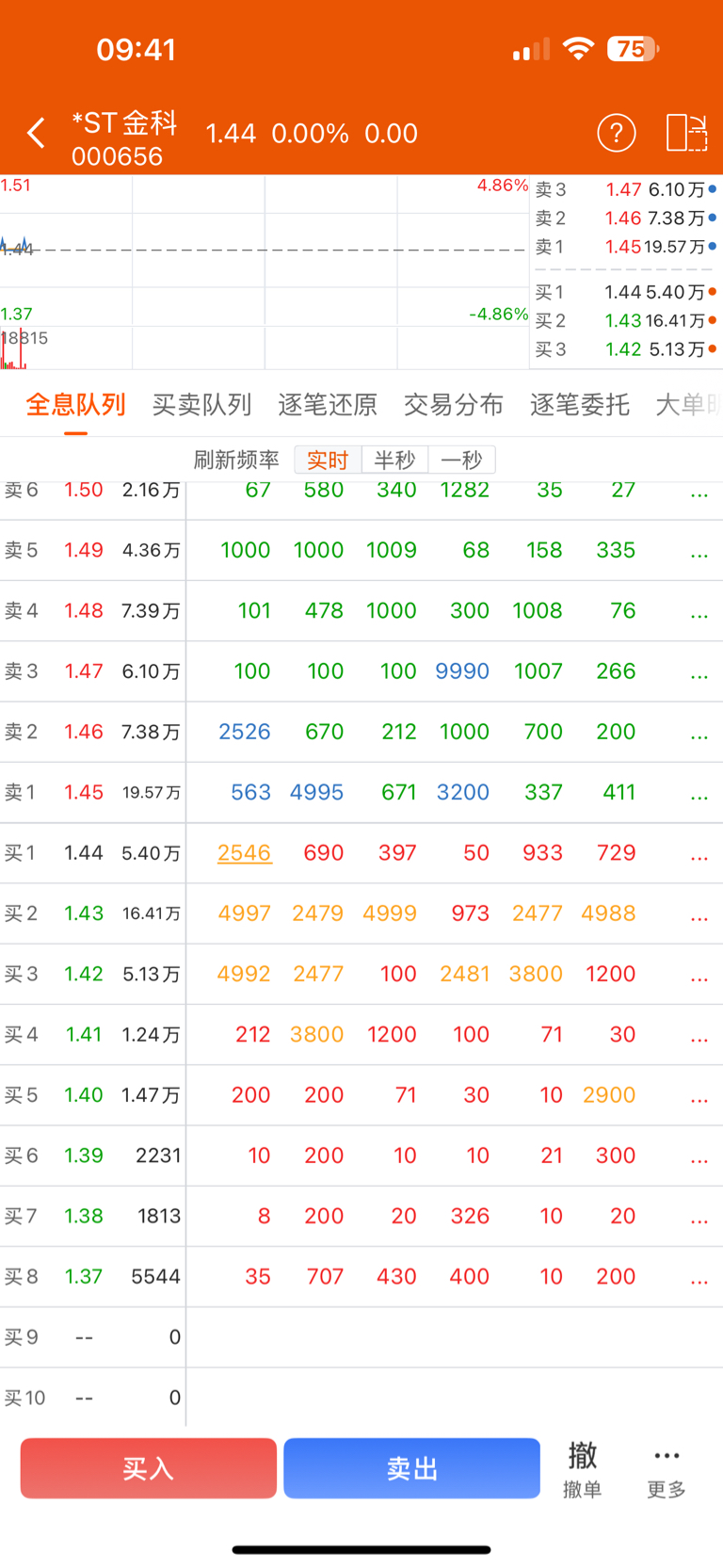Expand more orders in 卖2 row

click(699, 736)
